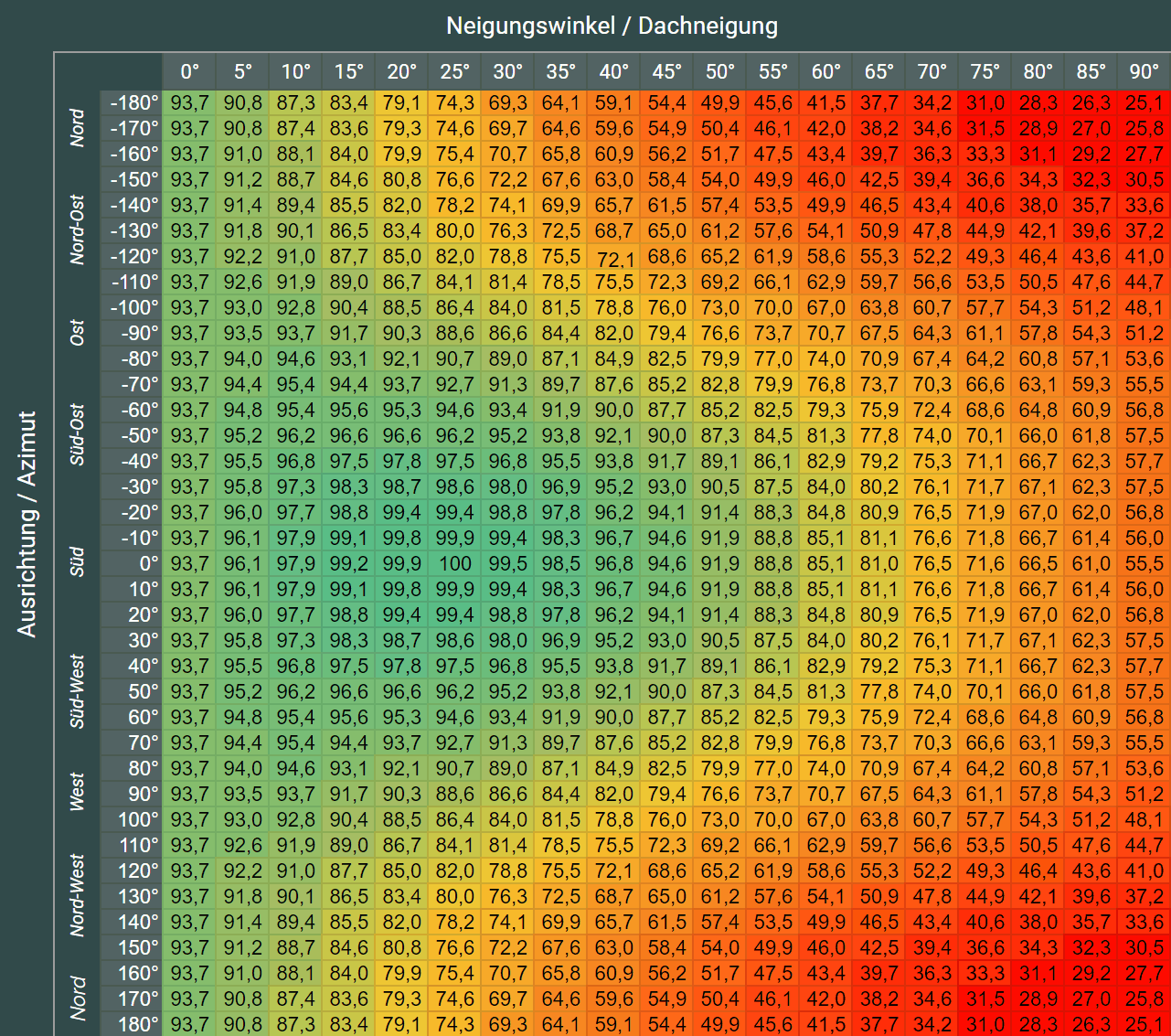The width and height of the screenshot is (1171, 1036).
Task: Click the 60° column header
Action: coord(826,72)
